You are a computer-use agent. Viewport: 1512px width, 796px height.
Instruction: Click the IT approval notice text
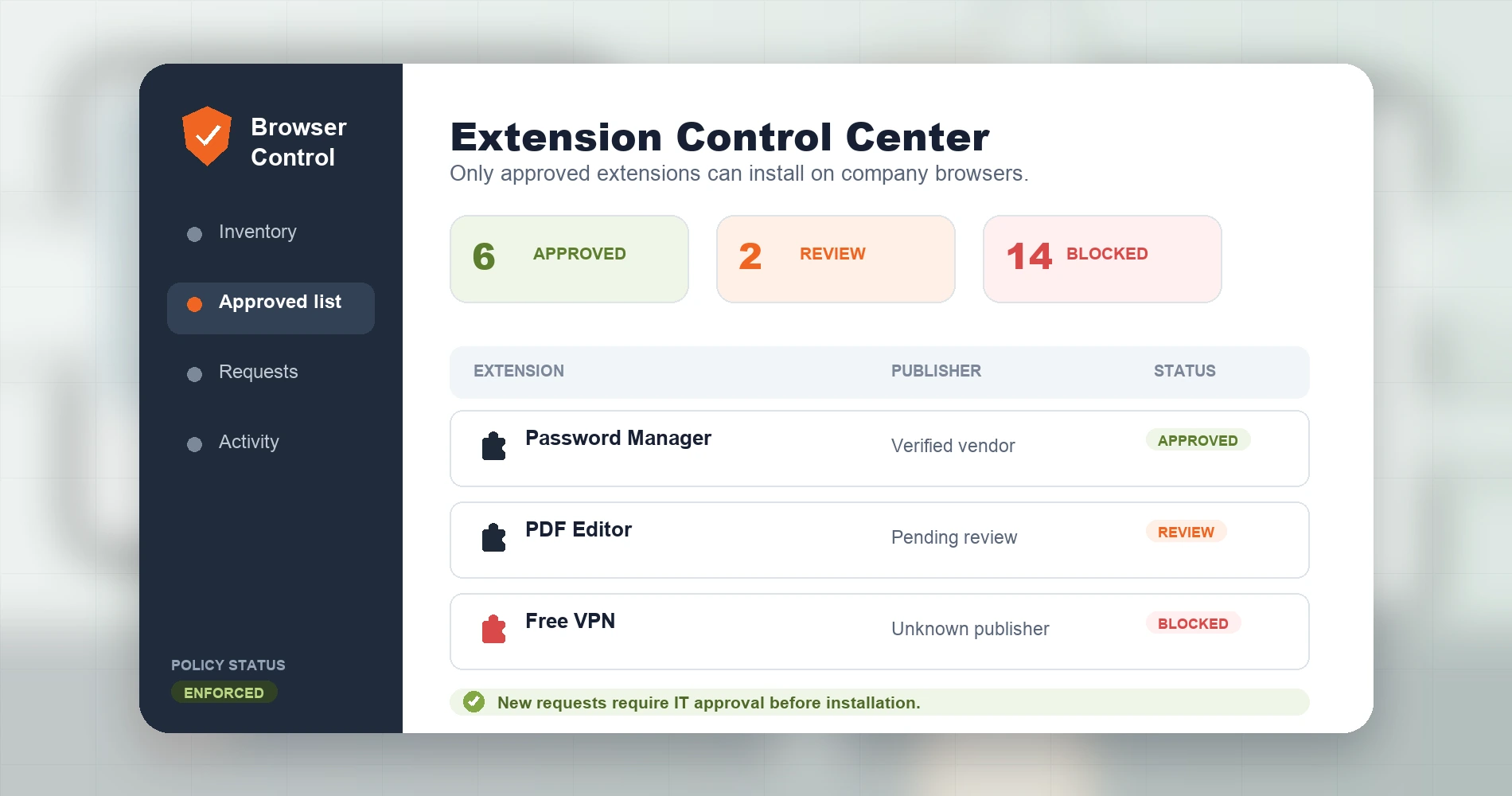(708, 703)
